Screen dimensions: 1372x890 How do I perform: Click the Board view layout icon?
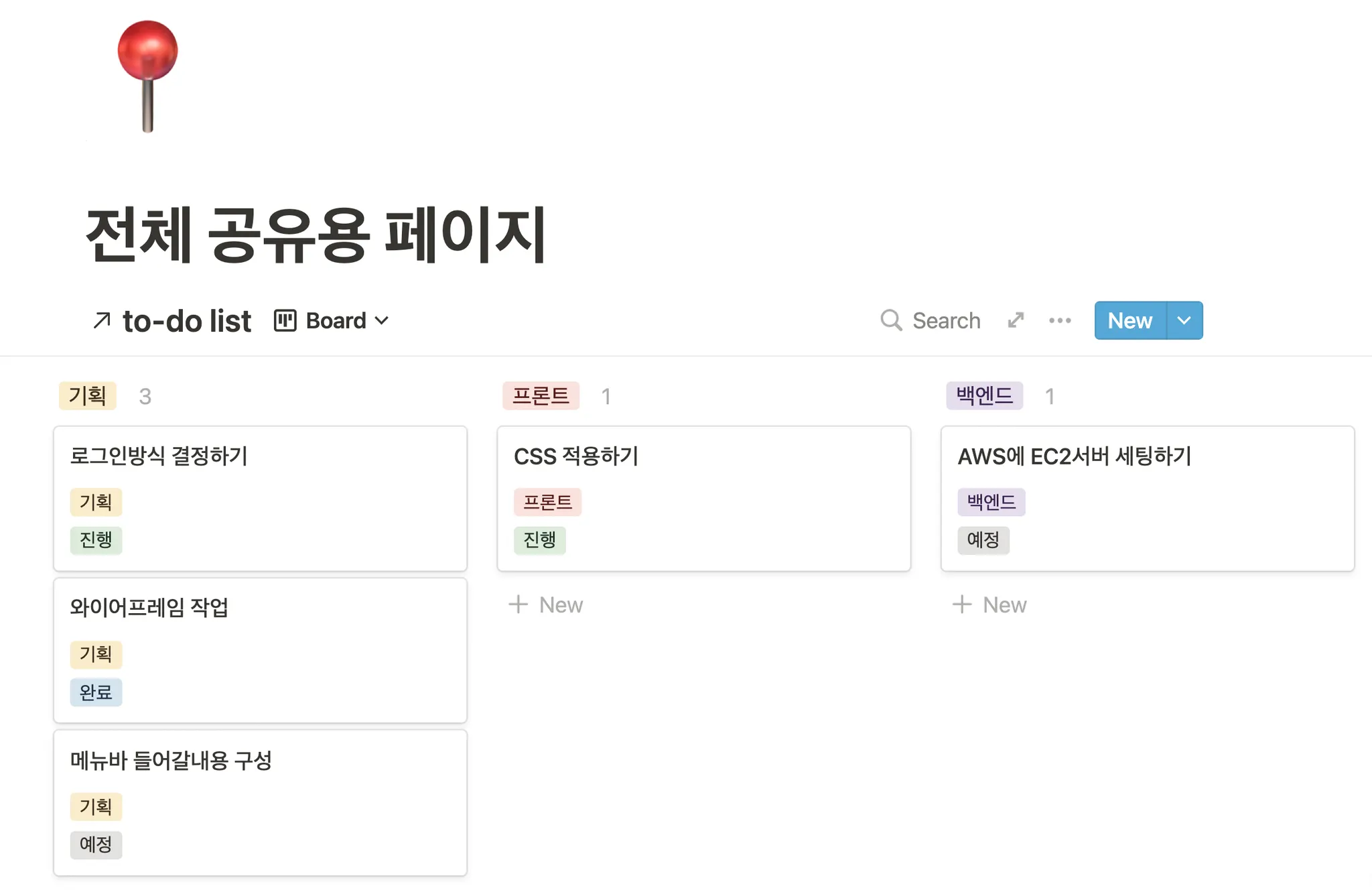[285, 320]
